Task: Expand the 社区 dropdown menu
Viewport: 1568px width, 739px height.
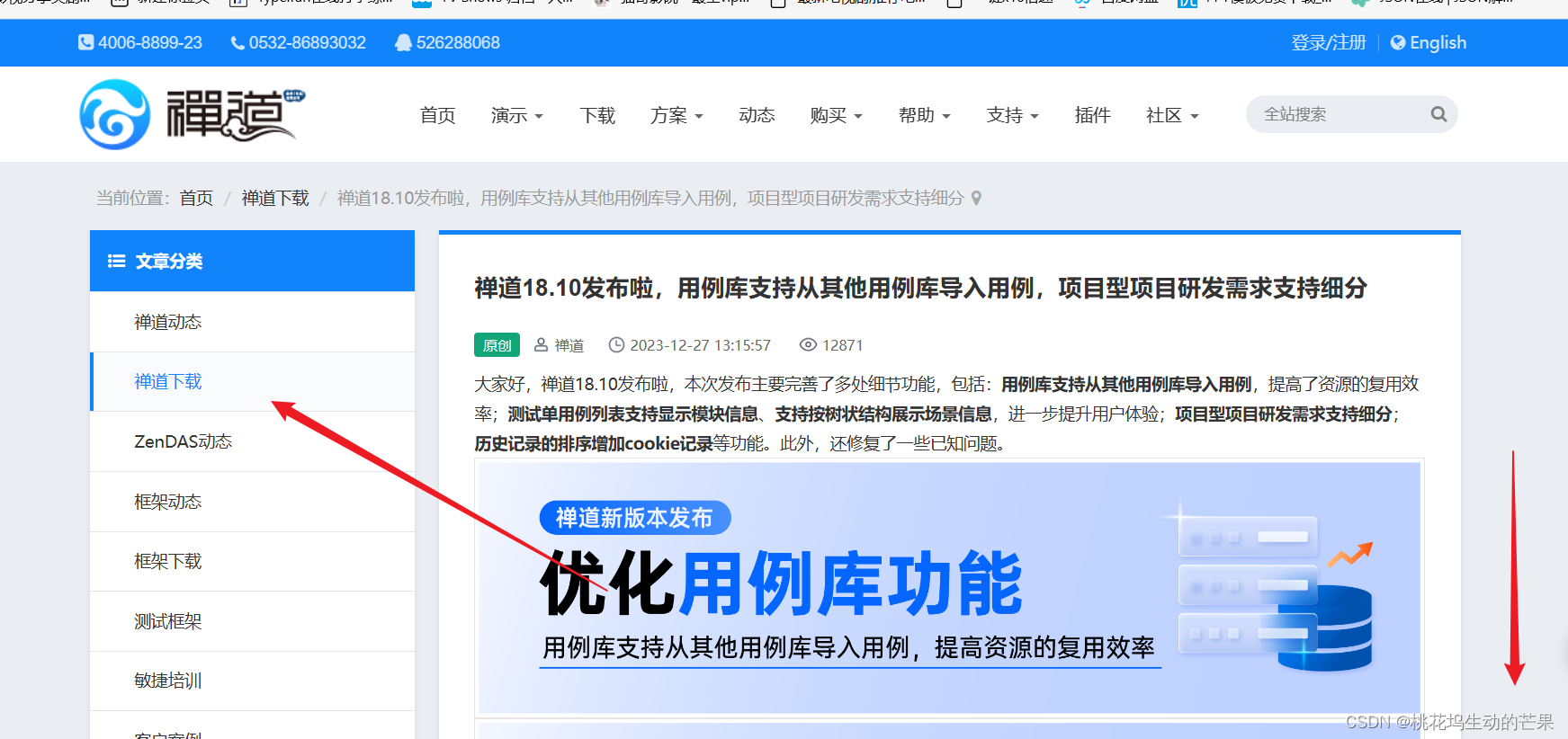Action: pos(1173,115)
